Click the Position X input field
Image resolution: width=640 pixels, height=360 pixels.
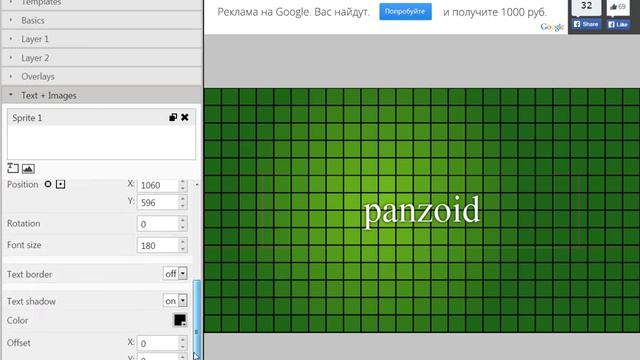click(158, 185)
